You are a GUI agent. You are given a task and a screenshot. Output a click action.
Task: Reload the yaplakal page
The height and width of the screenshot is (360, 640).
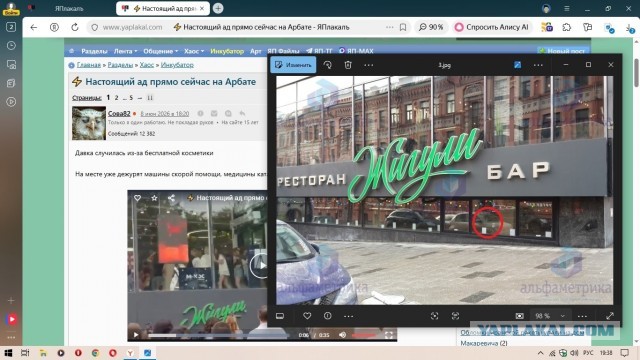pyautogui.click(x=74, y=27)
